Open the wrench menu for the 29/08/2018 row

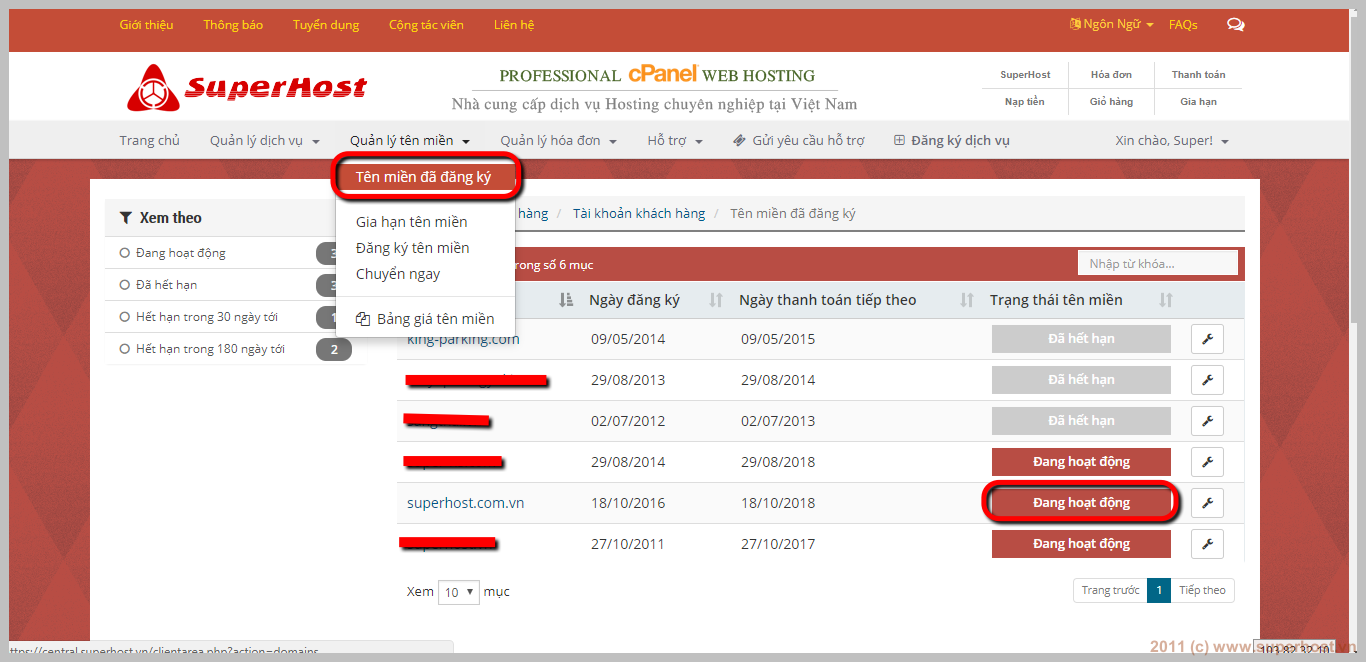click(x=1207, y=462)
